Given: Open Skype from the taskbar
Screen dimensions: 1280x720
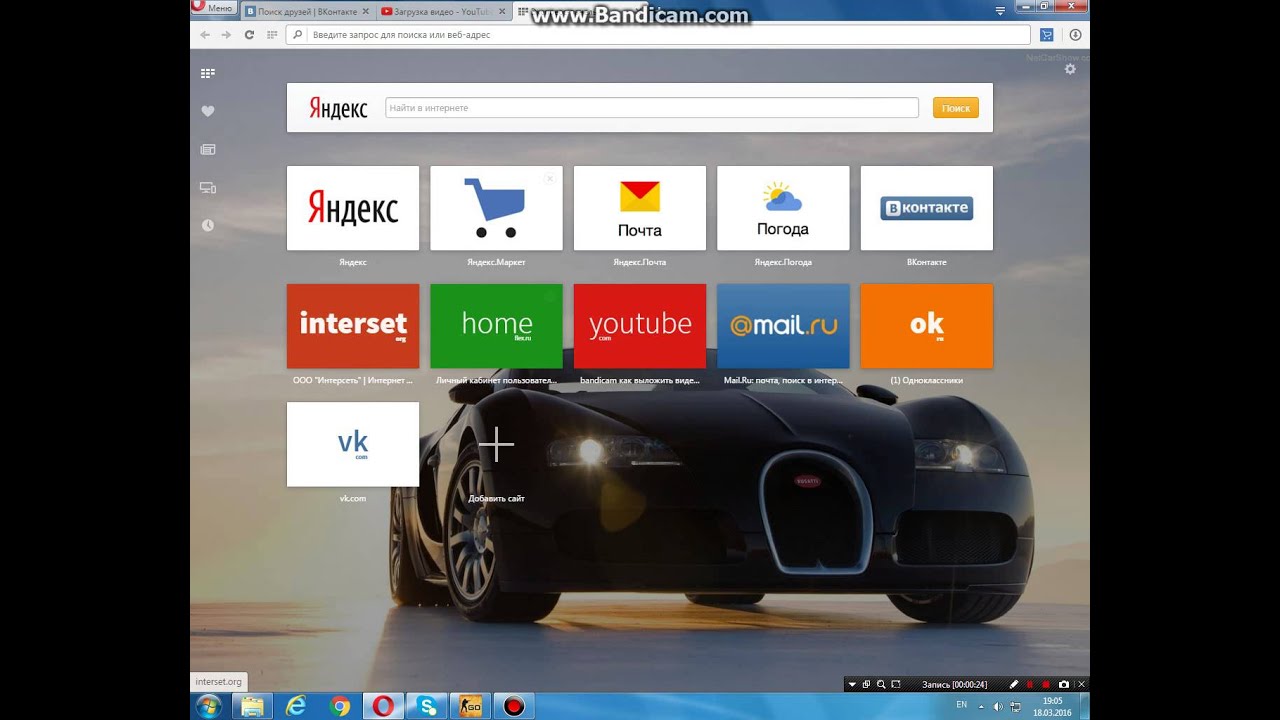Looking at the screenshot, I should [428, 706].
